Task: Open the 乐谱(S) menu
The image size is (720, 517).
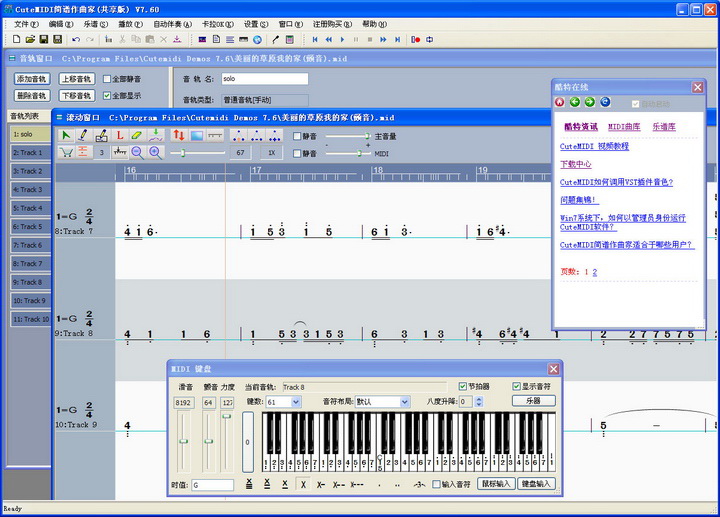Action: [97, 23]
